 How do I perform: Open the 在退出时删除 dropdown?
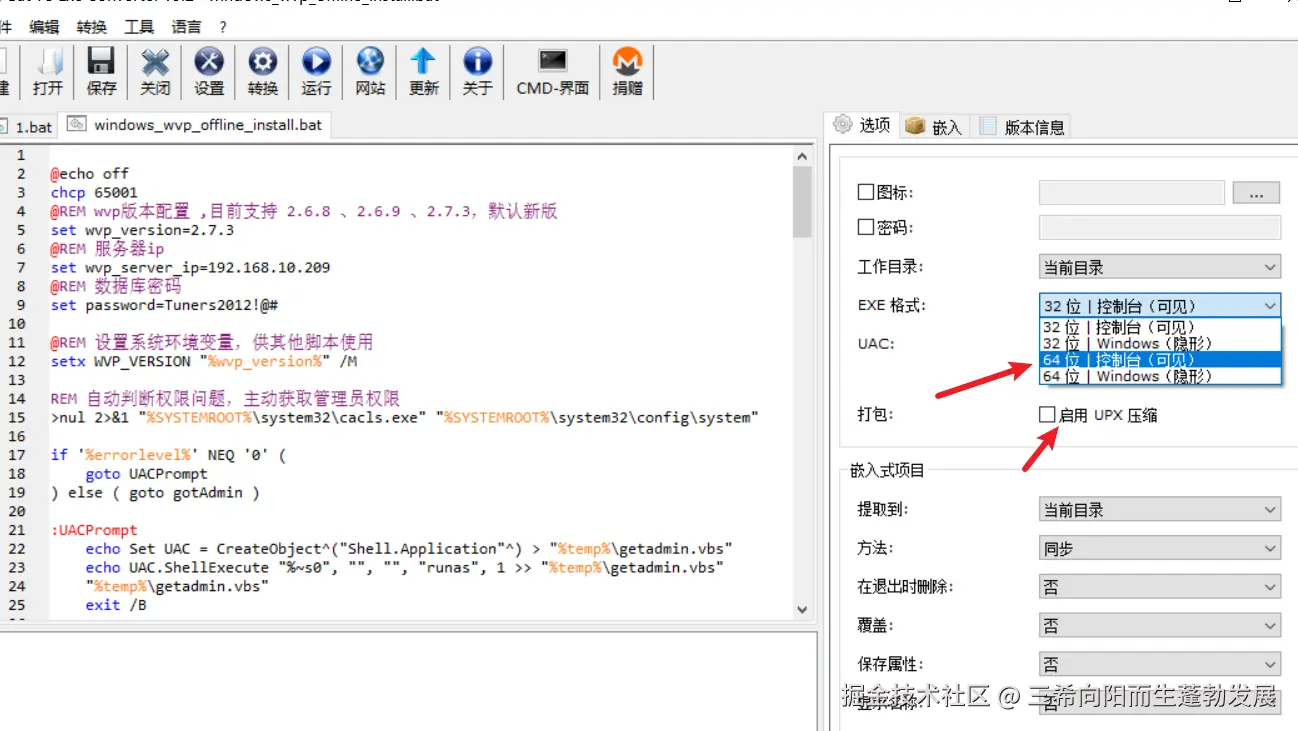click(x=1160, y=587)
